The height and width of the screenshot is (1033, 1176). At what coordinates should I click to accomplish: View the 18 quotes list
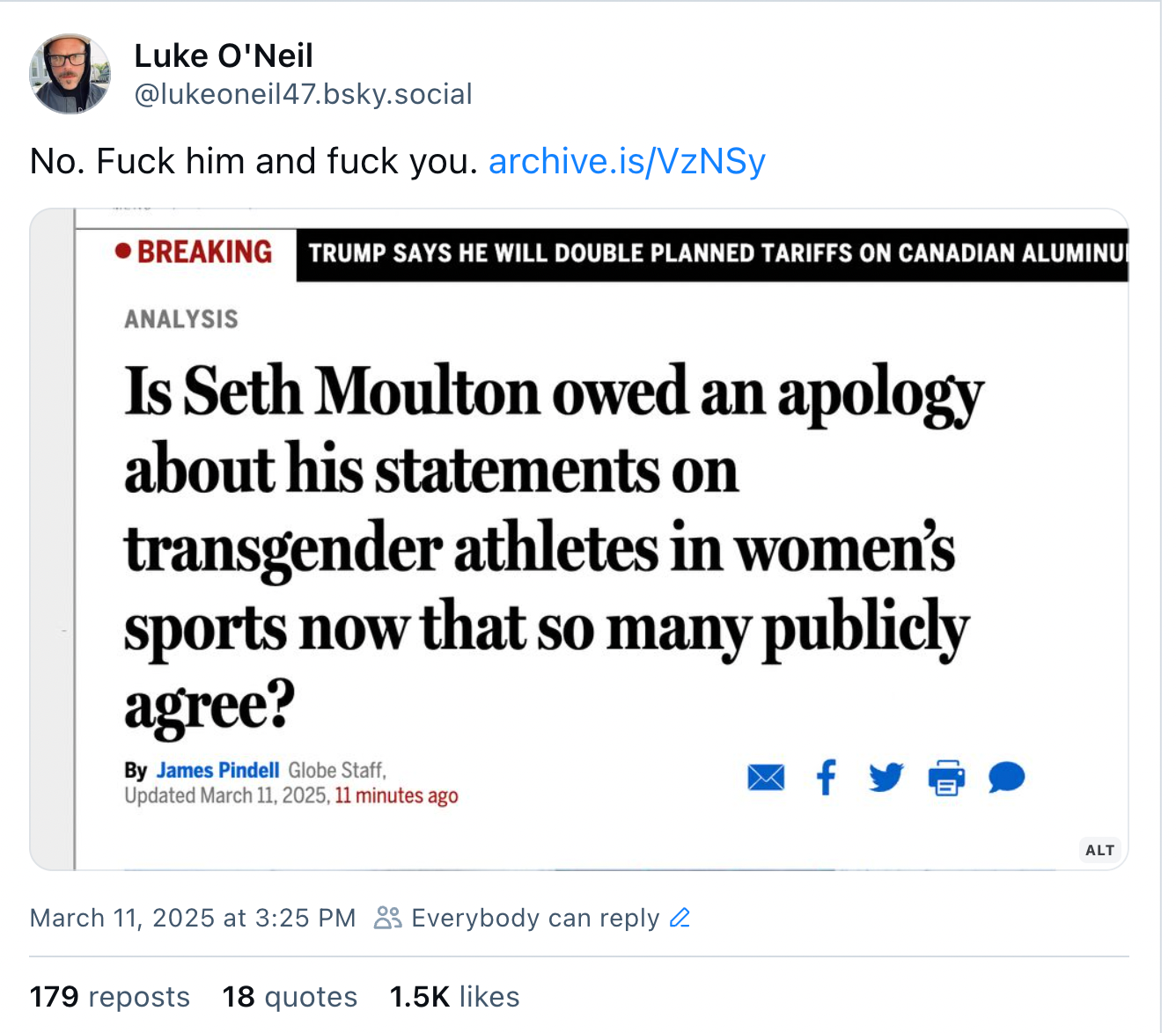click(290, 996)
